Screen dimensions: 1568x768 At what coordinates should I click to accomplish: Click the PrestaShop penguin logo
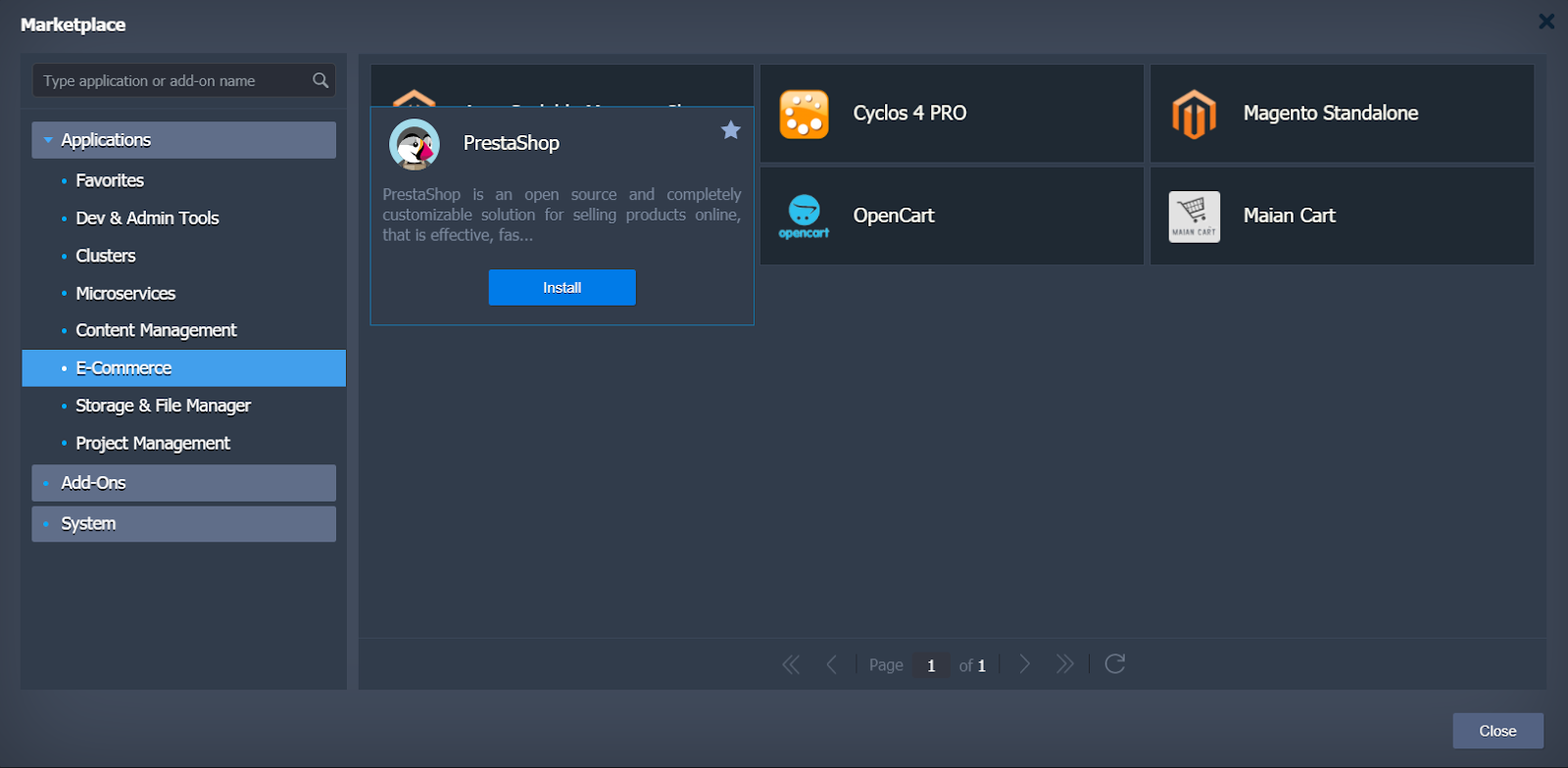click(415, 144)
